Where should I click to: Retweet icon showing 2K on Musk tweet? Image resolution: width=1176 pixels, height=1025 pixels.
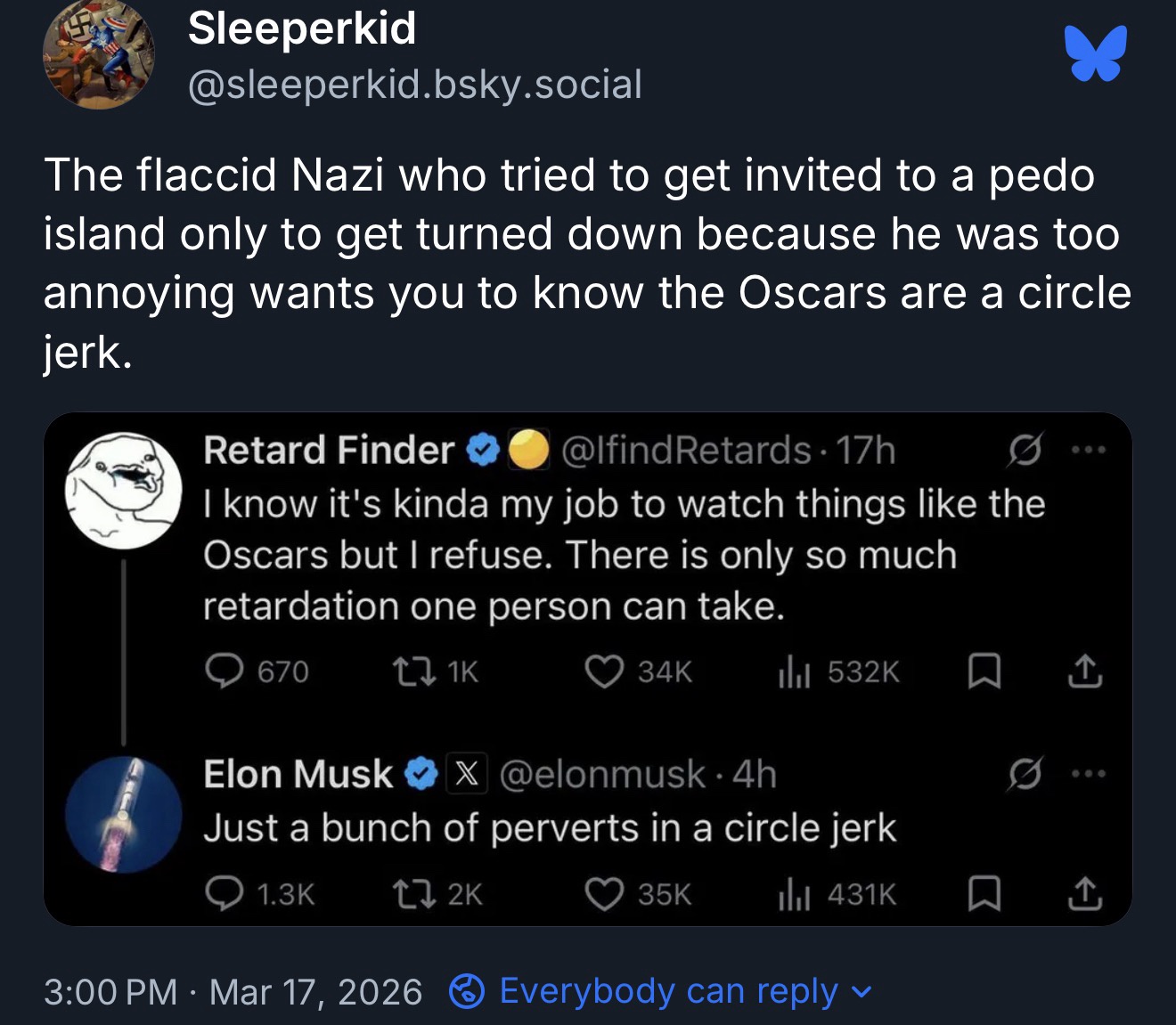tap(413, 893)
